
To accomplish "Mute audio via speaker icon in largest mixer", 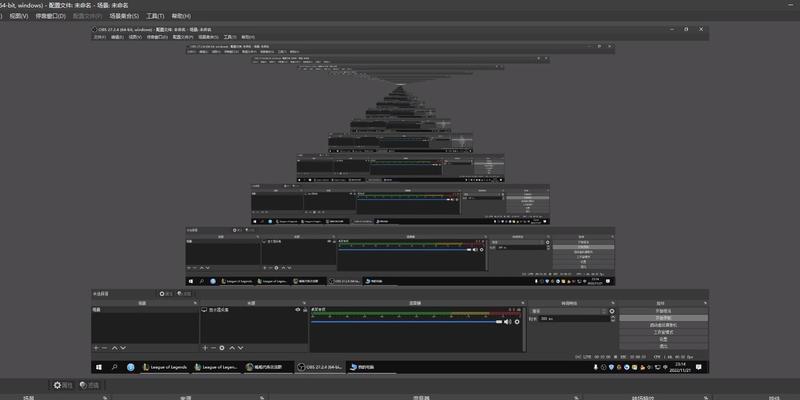I will pos(509,322).
